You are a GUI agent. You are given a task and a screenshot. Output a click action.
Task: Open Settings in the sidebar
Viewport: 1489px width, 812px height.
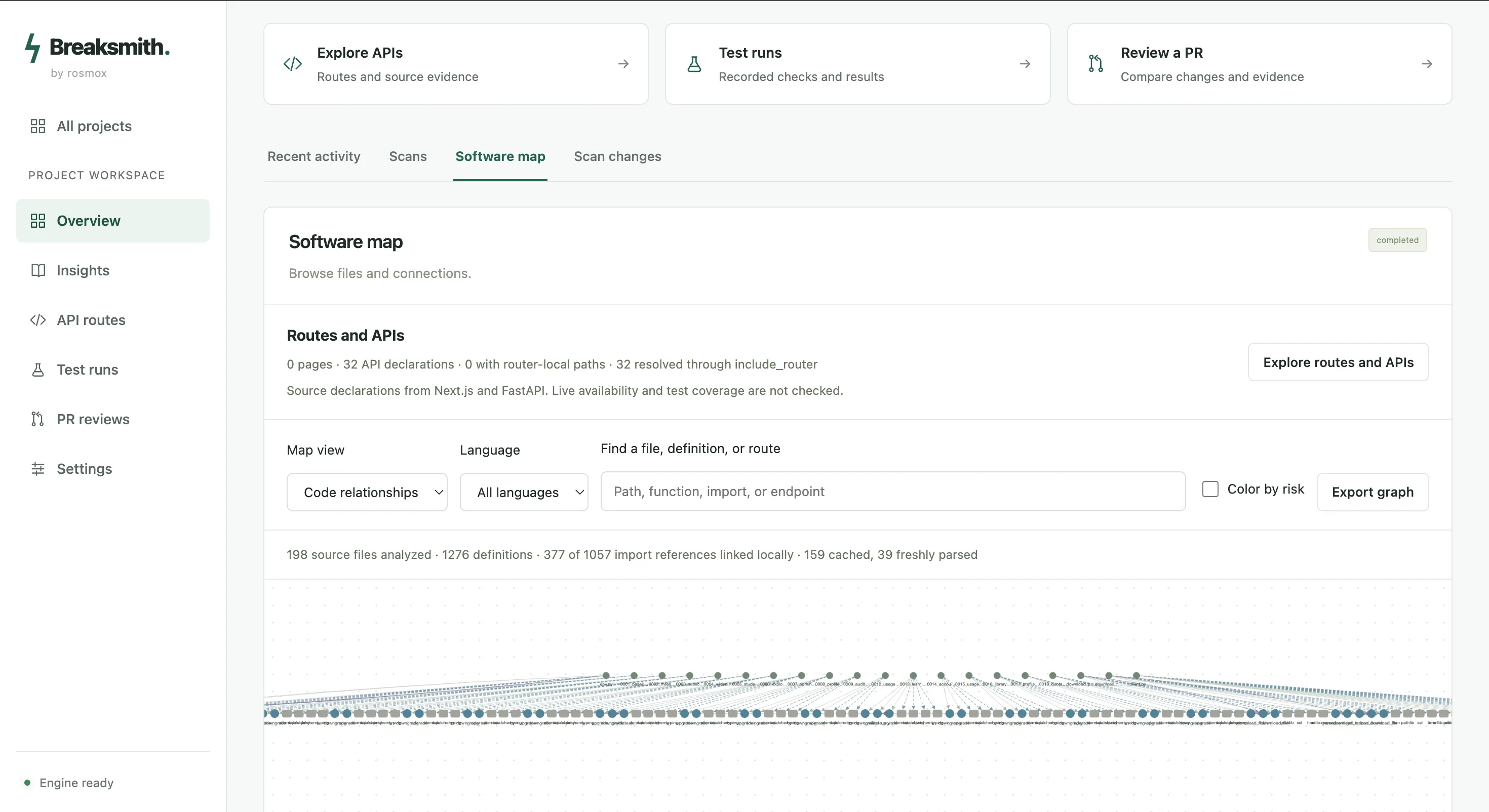(113, 469)
